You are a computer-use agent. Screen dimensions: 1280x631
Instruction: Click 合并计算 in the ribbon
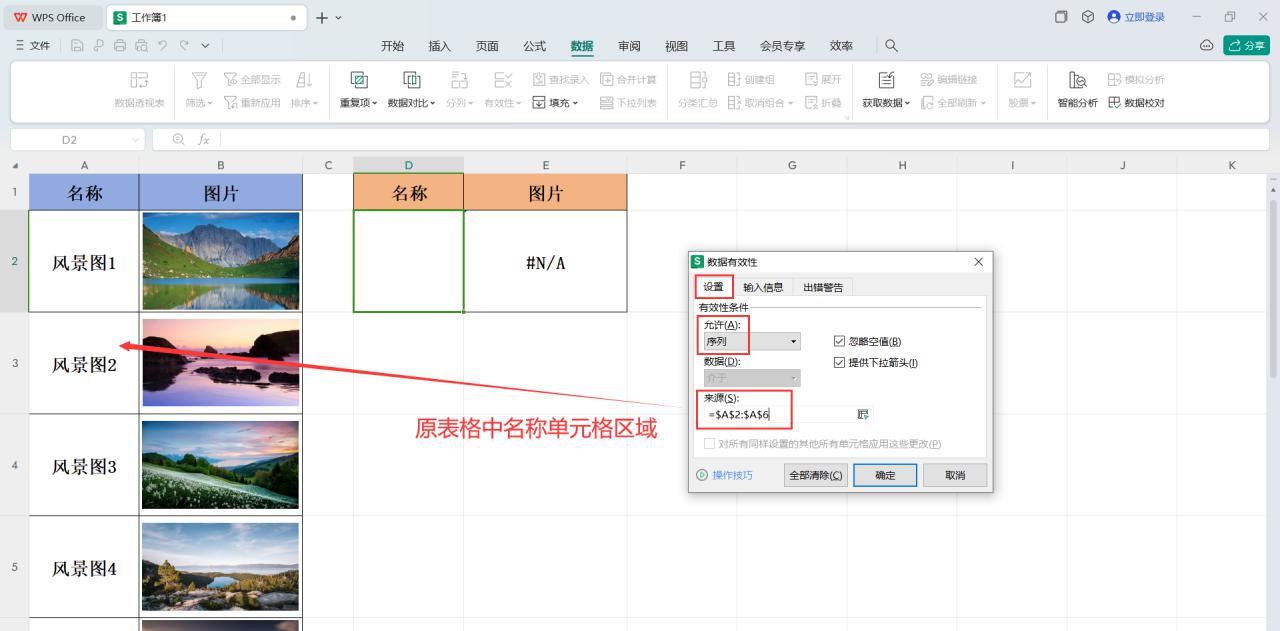628,79
